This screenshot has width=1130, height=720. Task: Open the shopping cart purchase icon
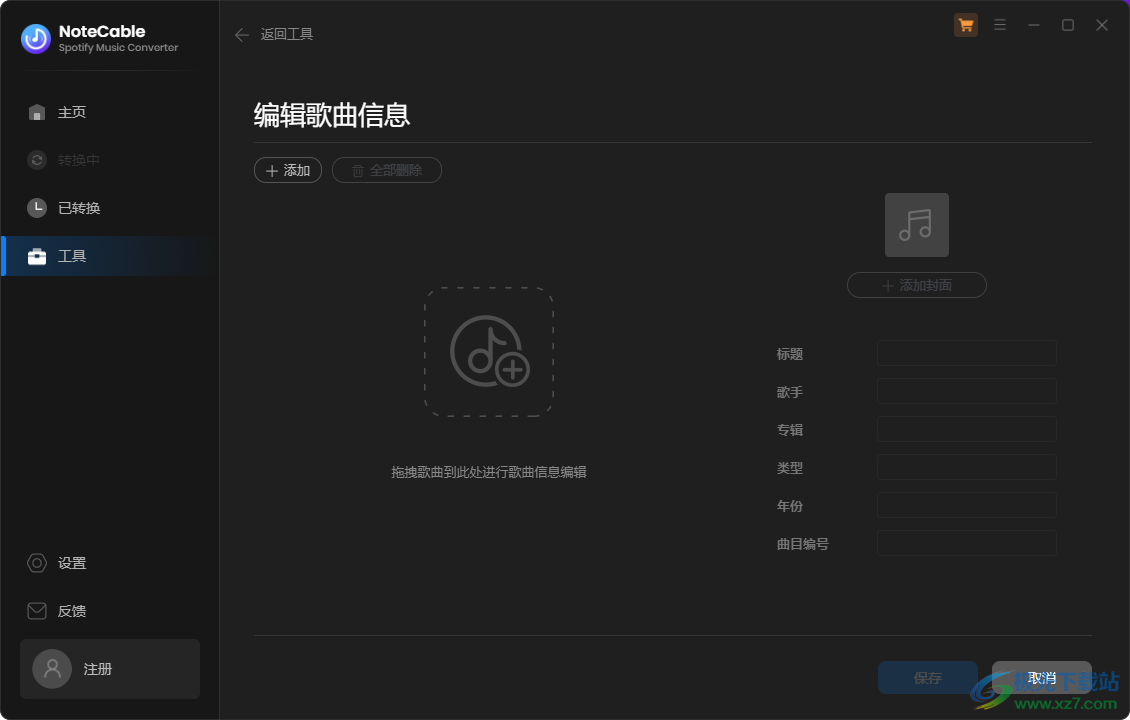pos(966,25)
